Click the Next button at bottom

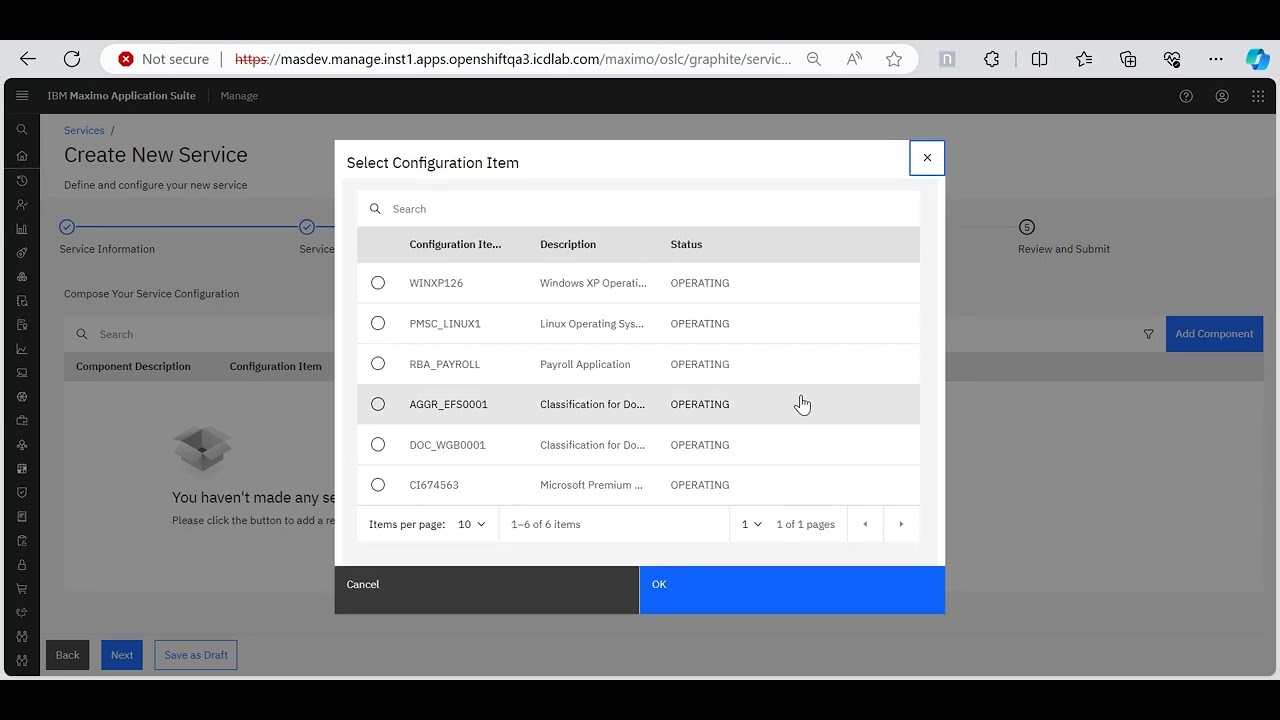(x=122, y=655)
